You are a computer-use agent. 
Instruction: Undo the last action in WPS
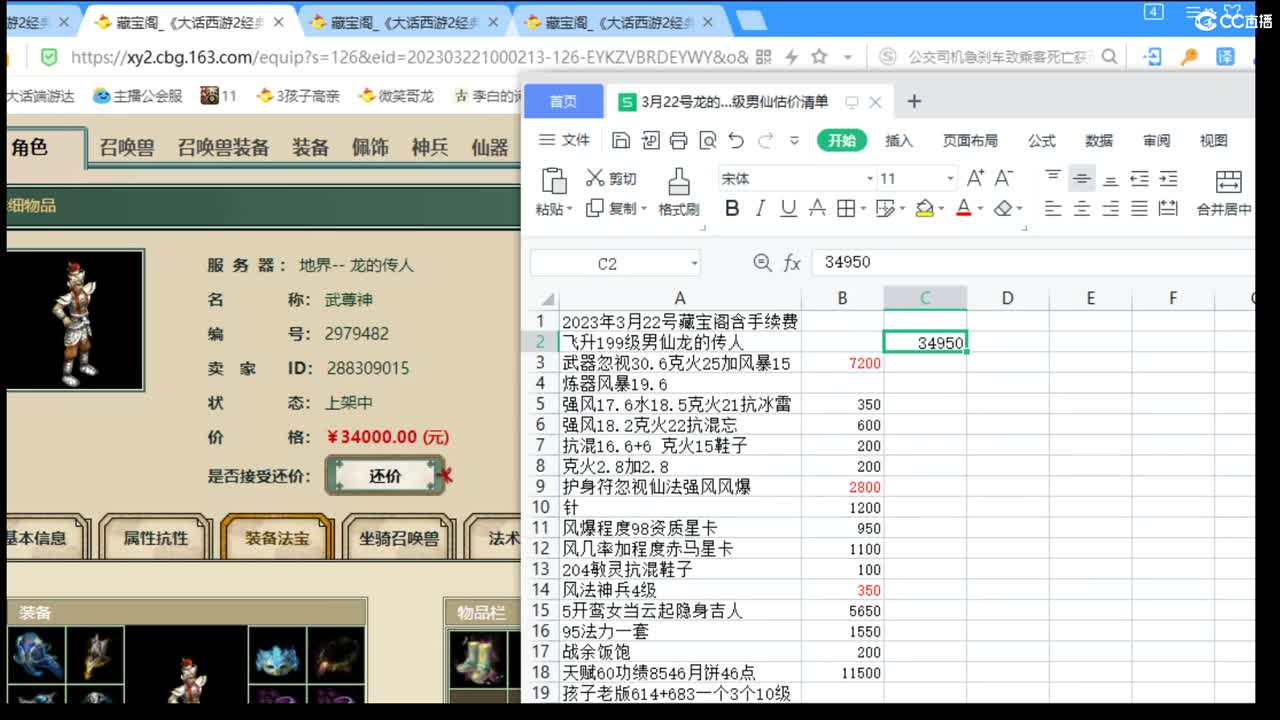pos(736,140)
